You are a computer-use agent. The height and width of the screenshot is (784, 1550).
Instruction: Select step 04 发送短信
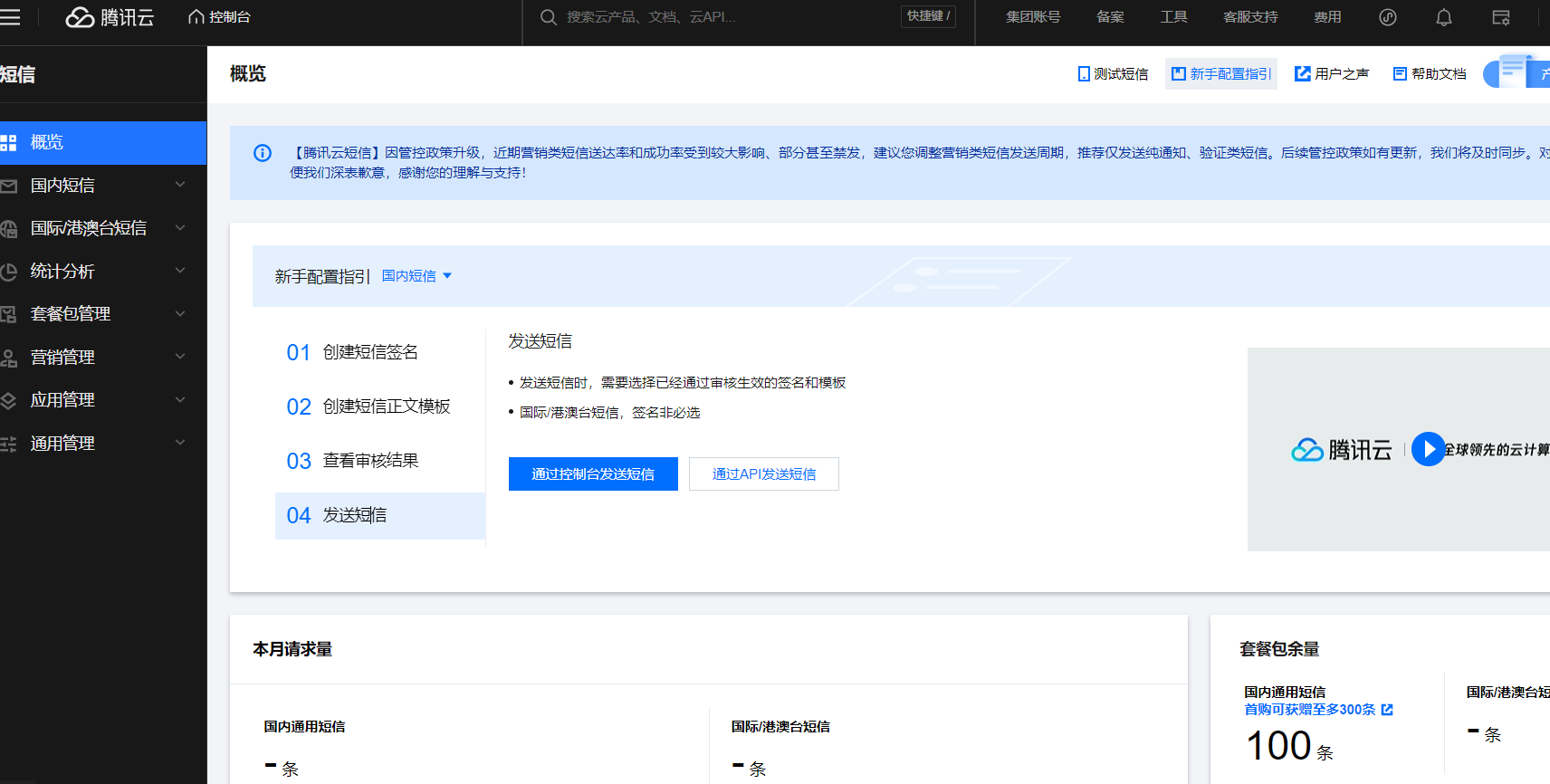(x=380, y=515)
